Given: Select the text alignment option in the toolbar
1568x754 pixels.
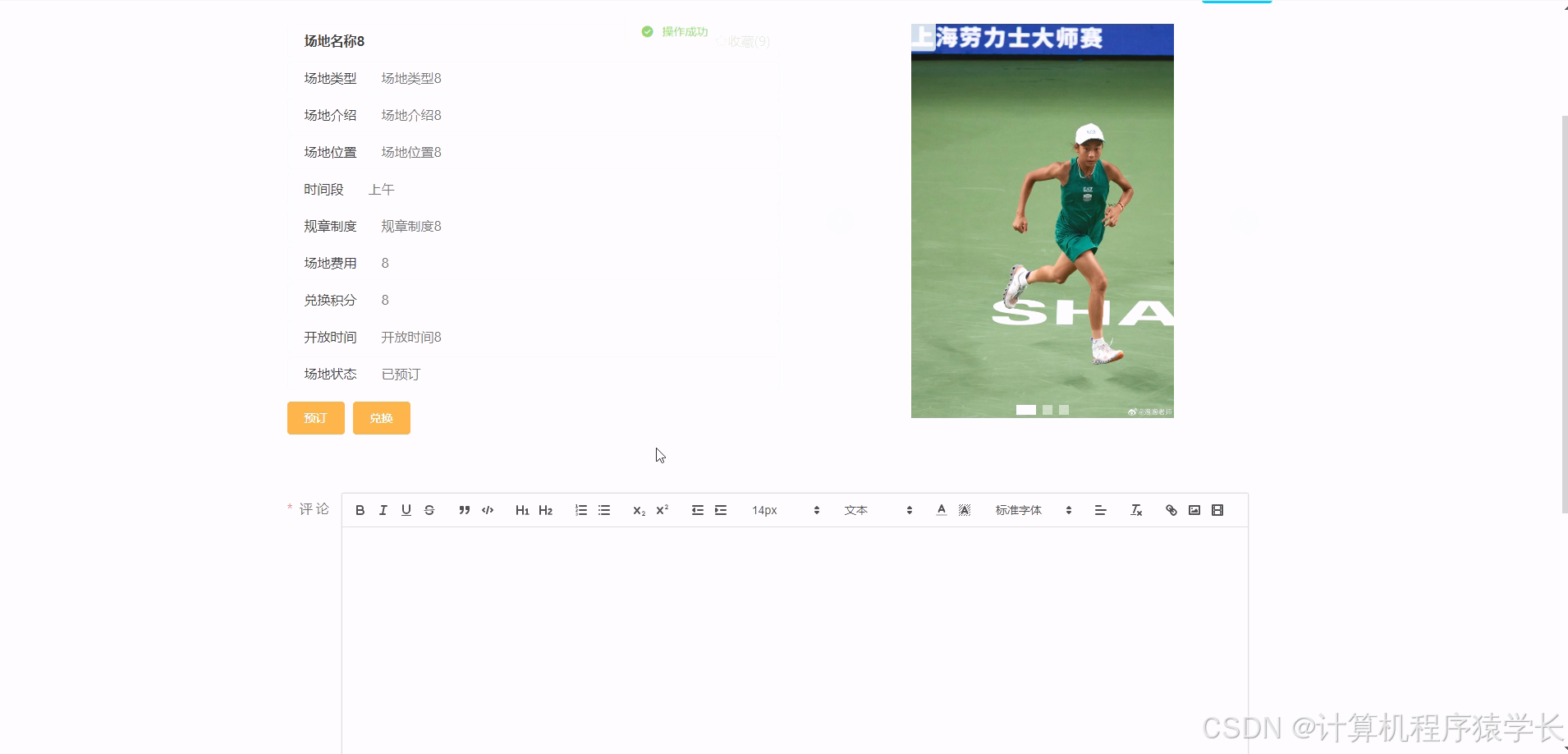Looking at the screenshot, I should [1100, 510].
